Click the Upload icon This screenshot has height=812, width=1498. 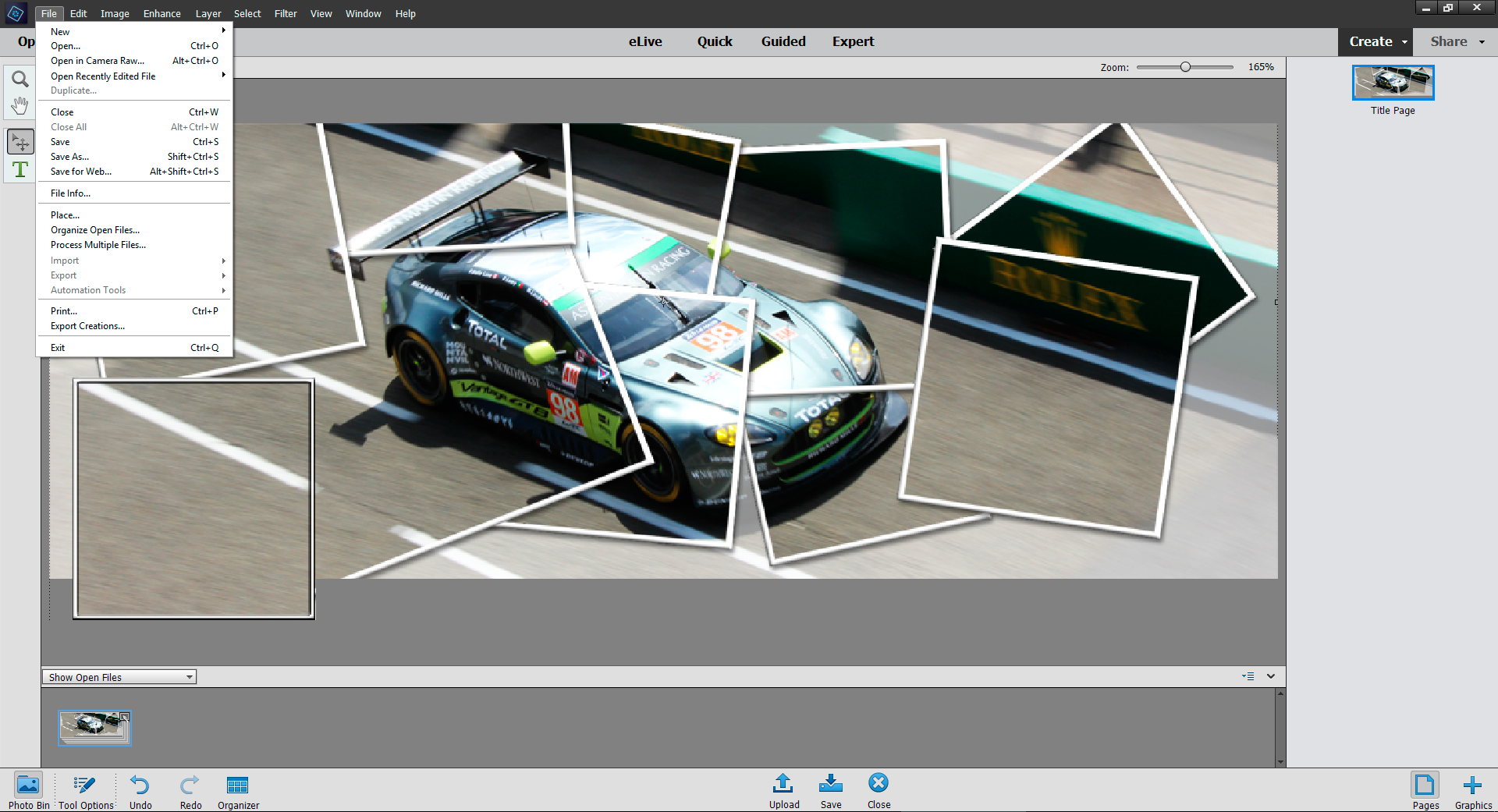point(783,783)
